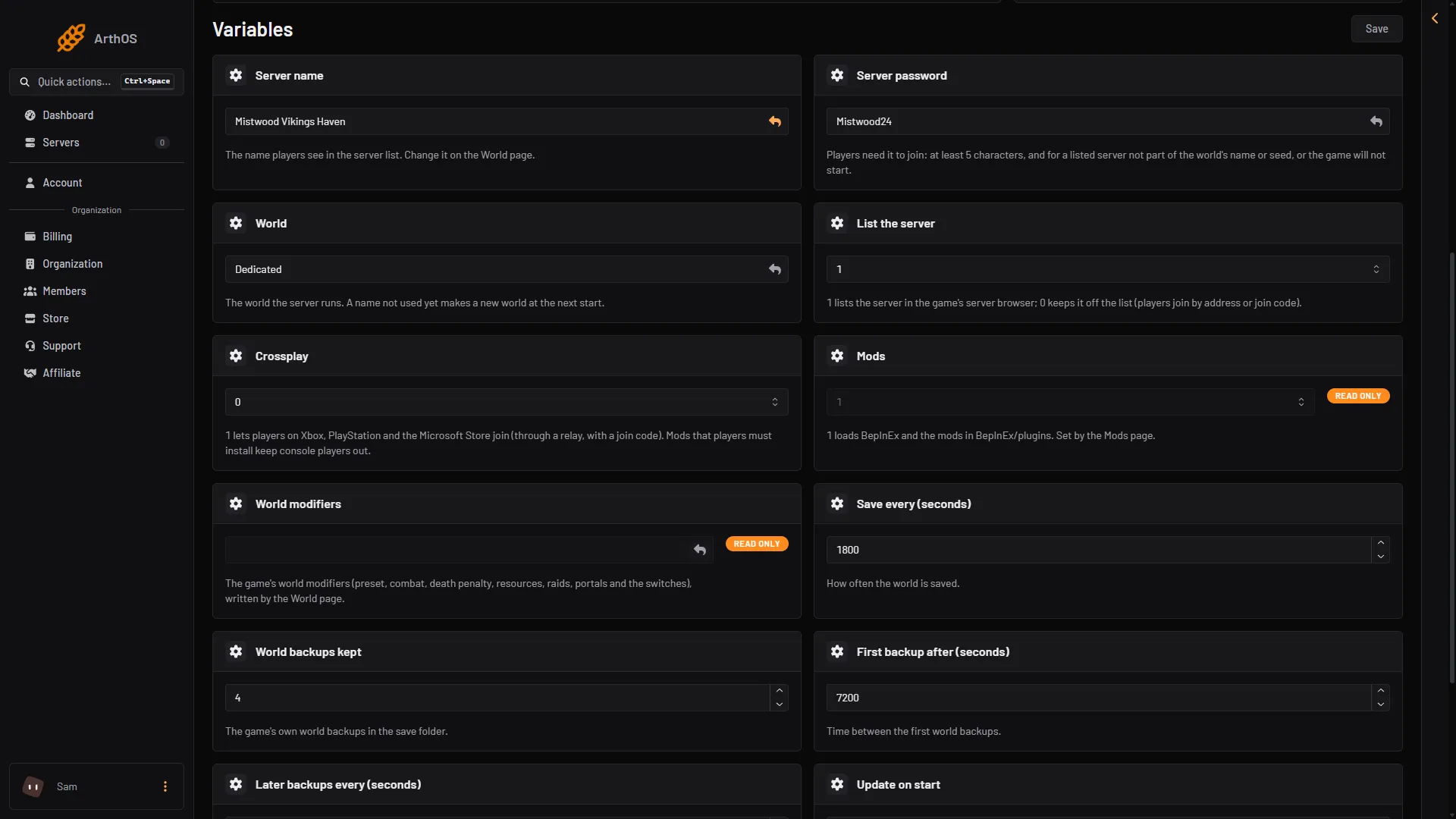
Task: Click the gear icon beside World backups kept
Action: pos(236,651)
